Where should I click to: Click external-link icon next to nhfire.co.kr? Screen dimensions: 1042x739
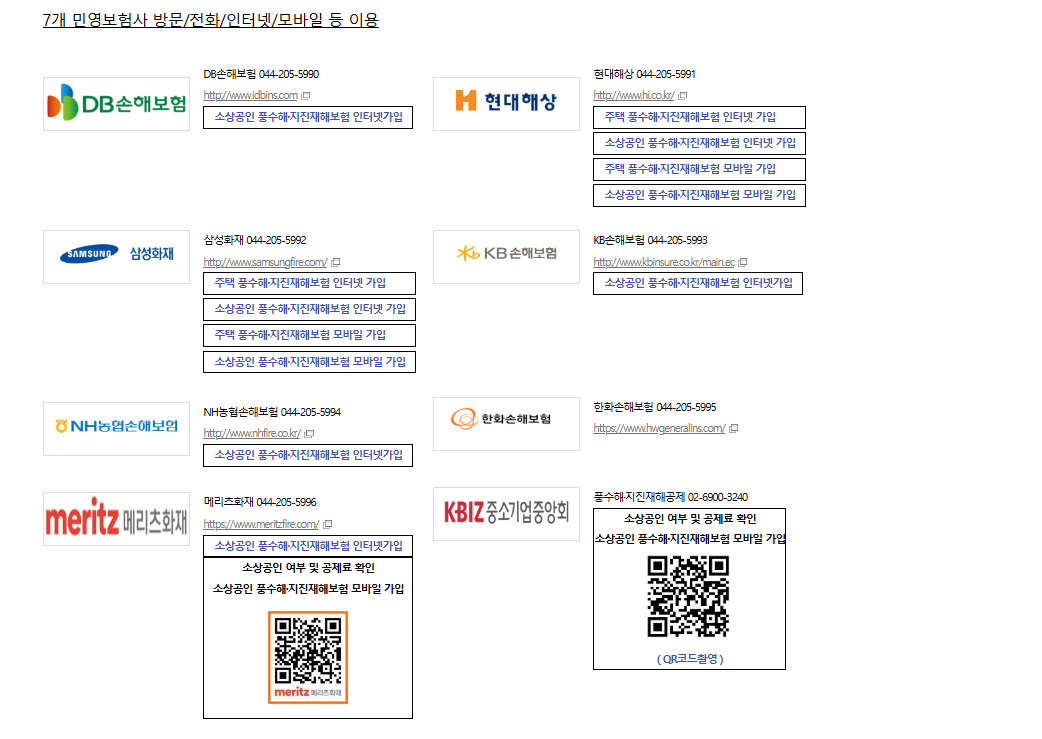pyautogui.click(x=309, y=433)
